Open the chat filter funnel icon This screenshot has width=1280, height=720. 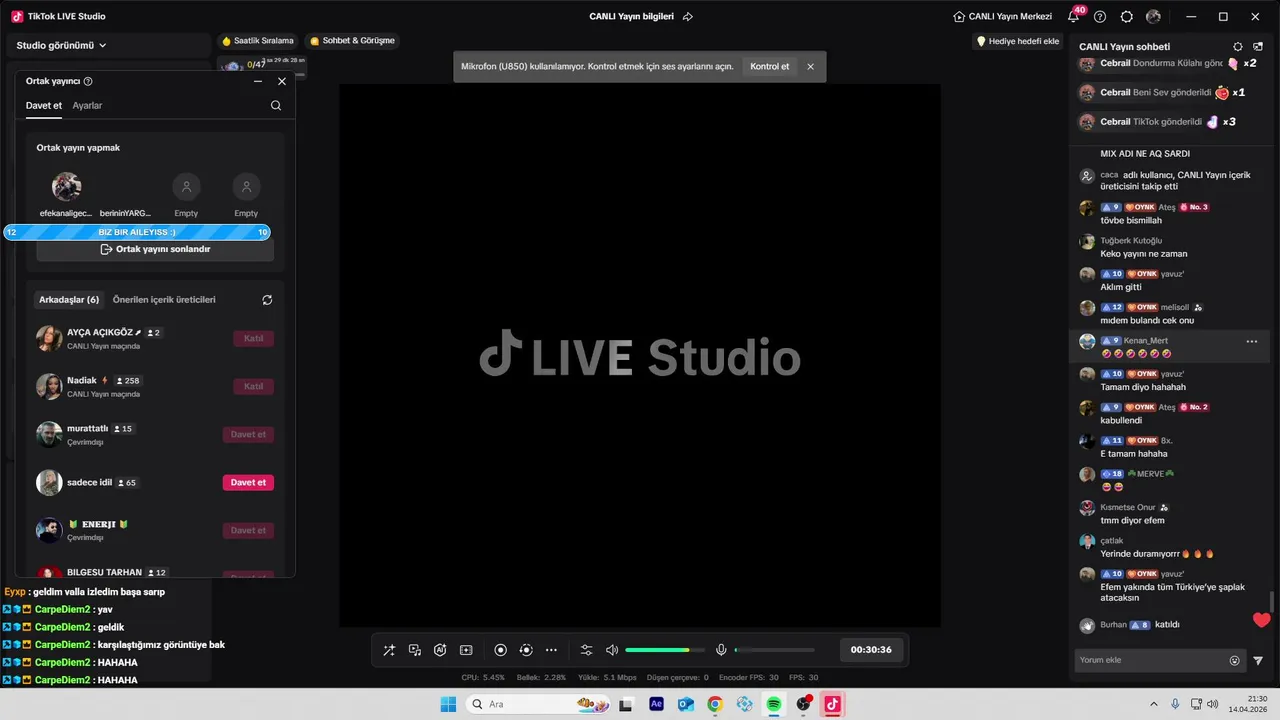(1258, 660)
